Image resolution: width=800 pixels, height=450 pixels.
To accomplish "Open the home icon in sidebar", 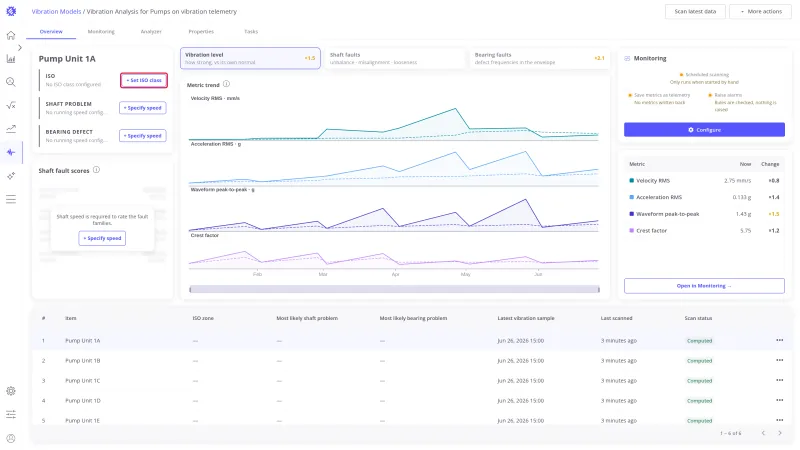I will coord(11,35).
